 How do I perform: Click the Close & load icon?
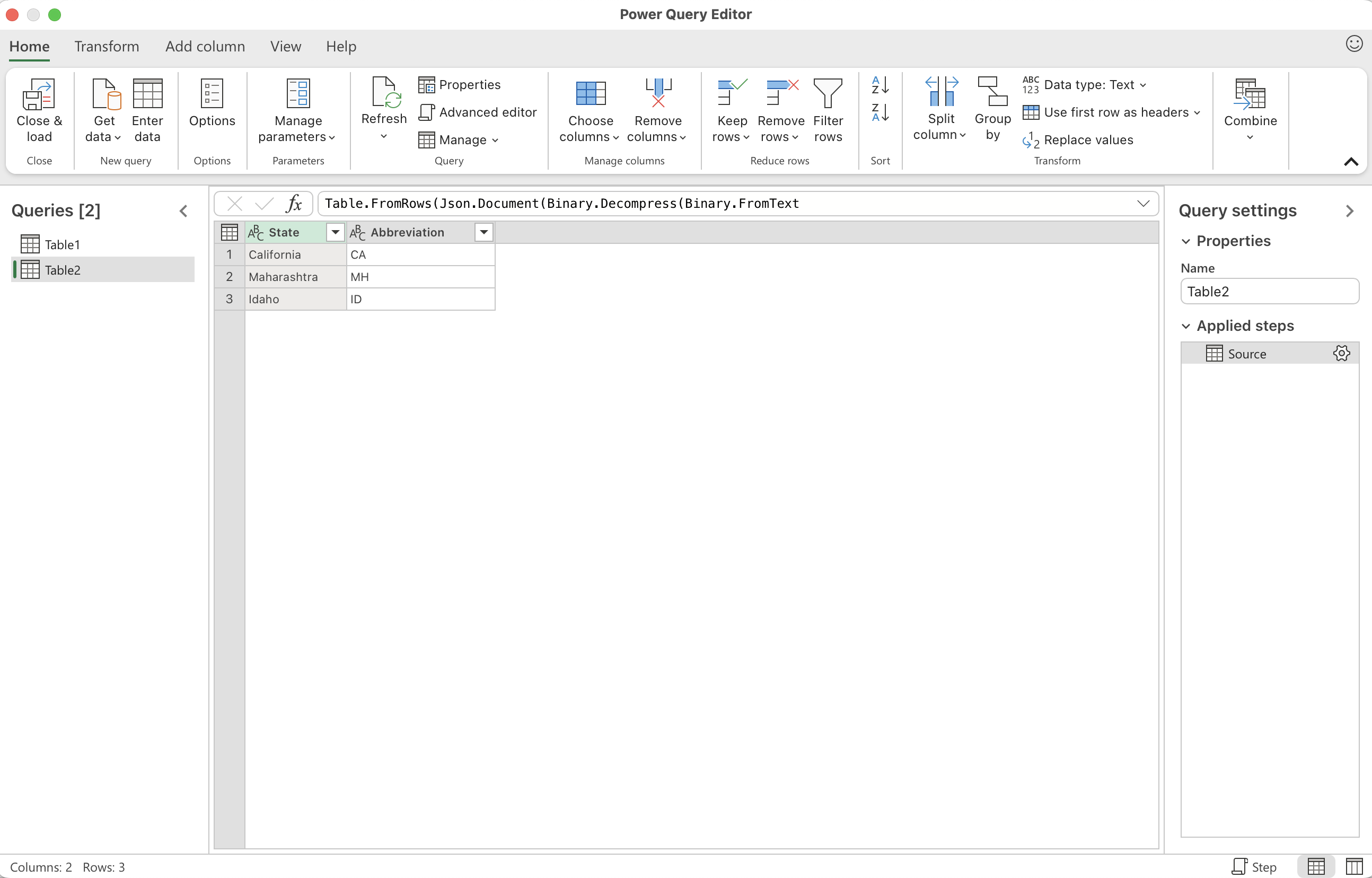[x=39, y=95]
